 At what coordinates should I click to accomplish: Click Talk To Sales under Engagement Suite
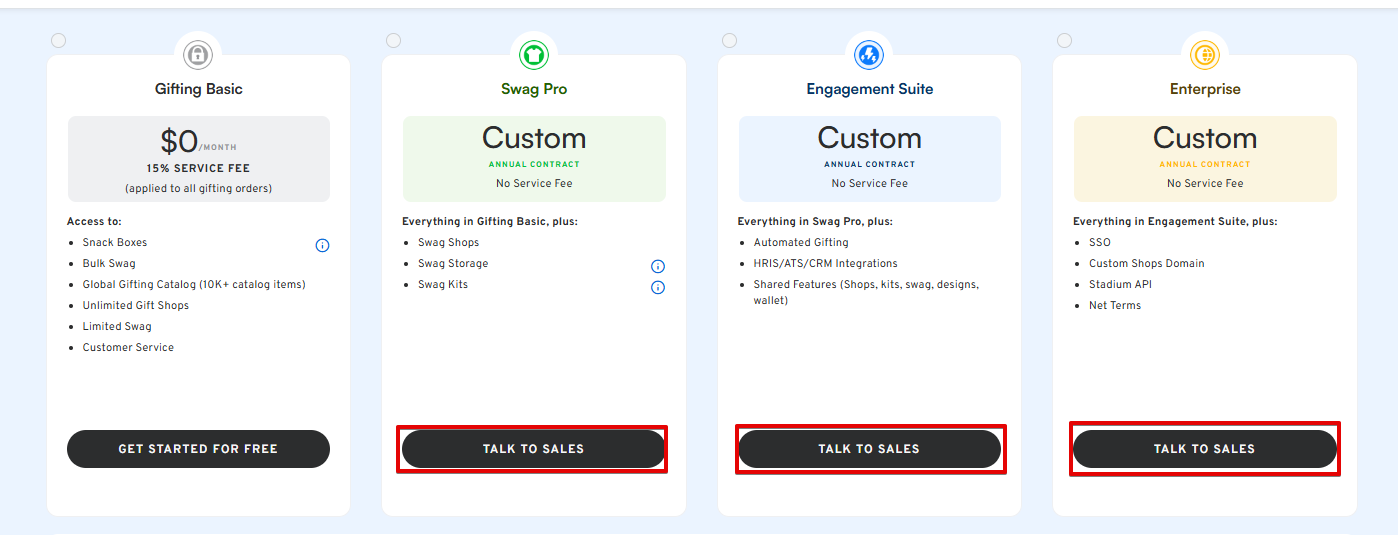tap(869, 449)
